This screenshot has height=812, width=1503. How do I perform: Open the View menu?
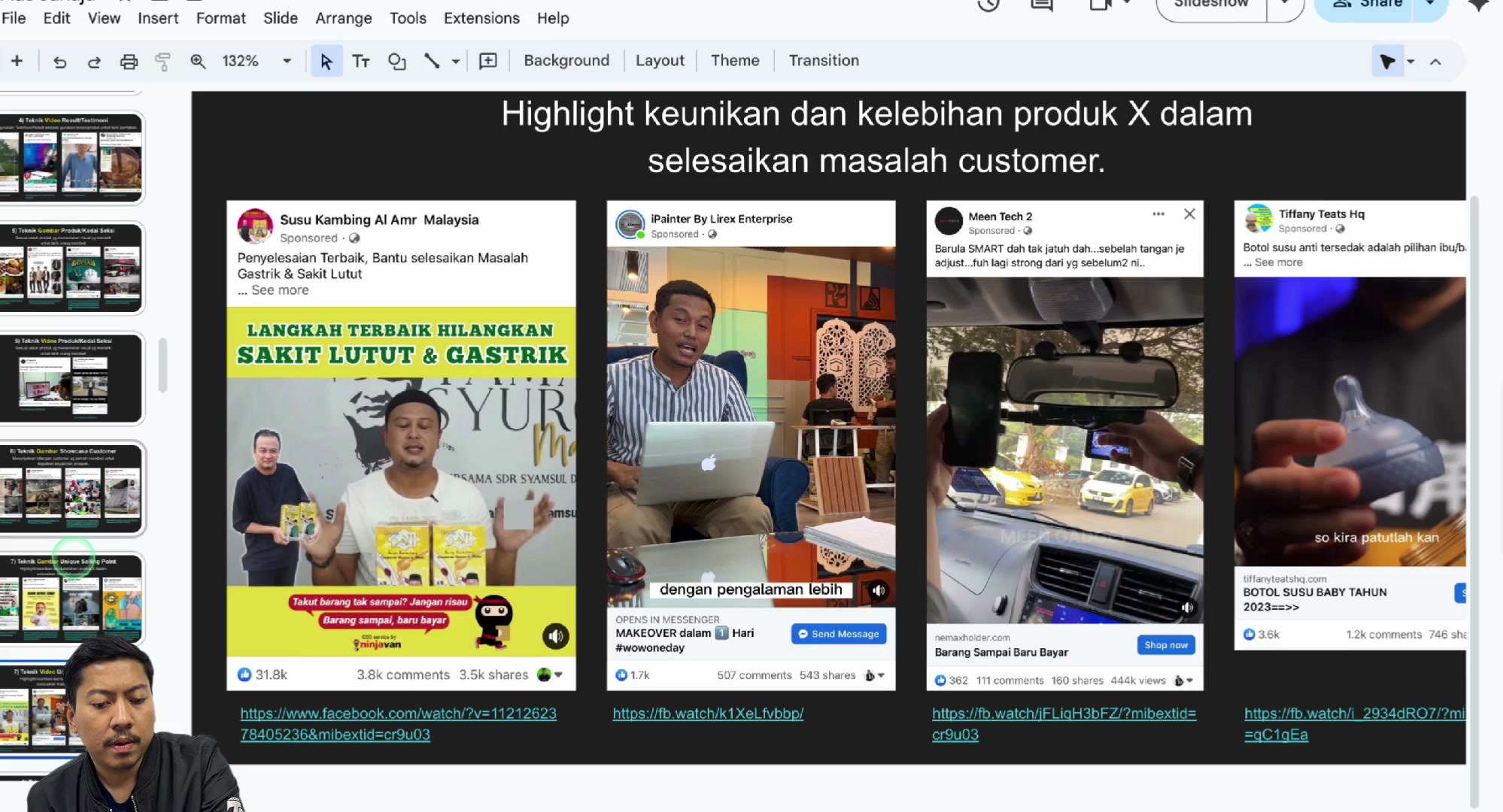click(104, 18)
